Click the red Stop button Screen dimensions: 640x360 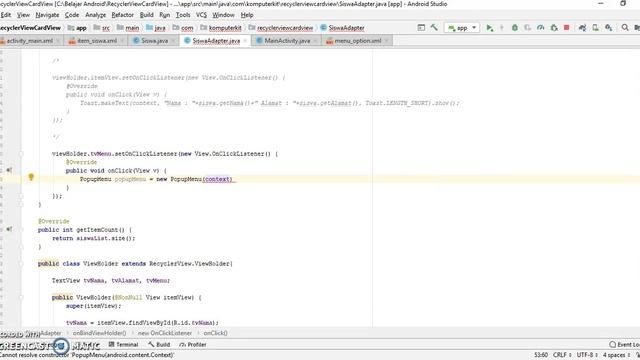(567, 27)
